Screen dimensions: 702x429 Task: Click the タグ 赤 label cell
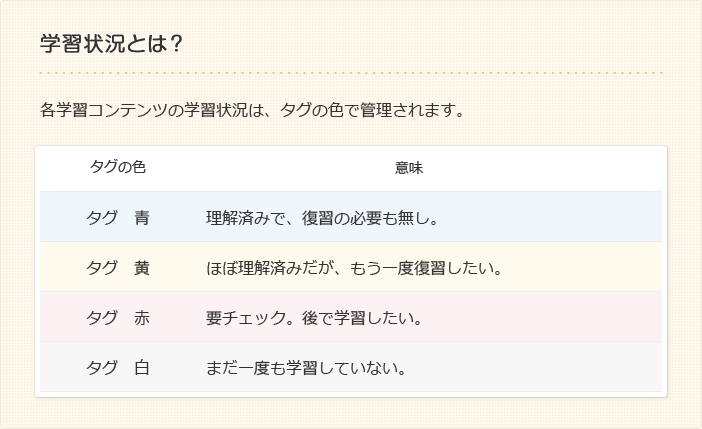[x=118, y=318]
